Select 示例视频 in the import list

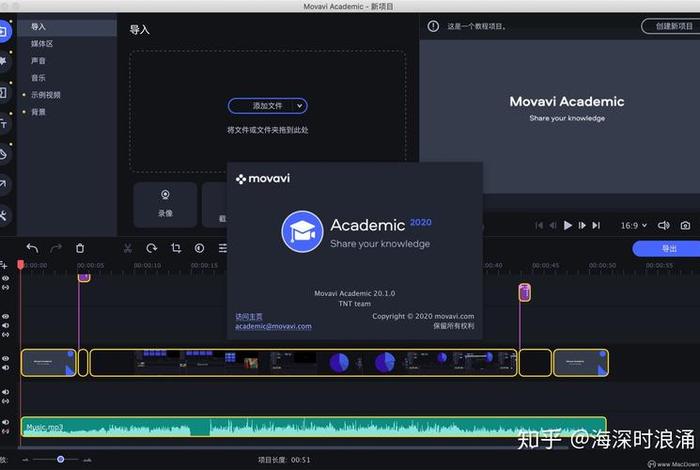pyautogui.click(x=46, y=95)
